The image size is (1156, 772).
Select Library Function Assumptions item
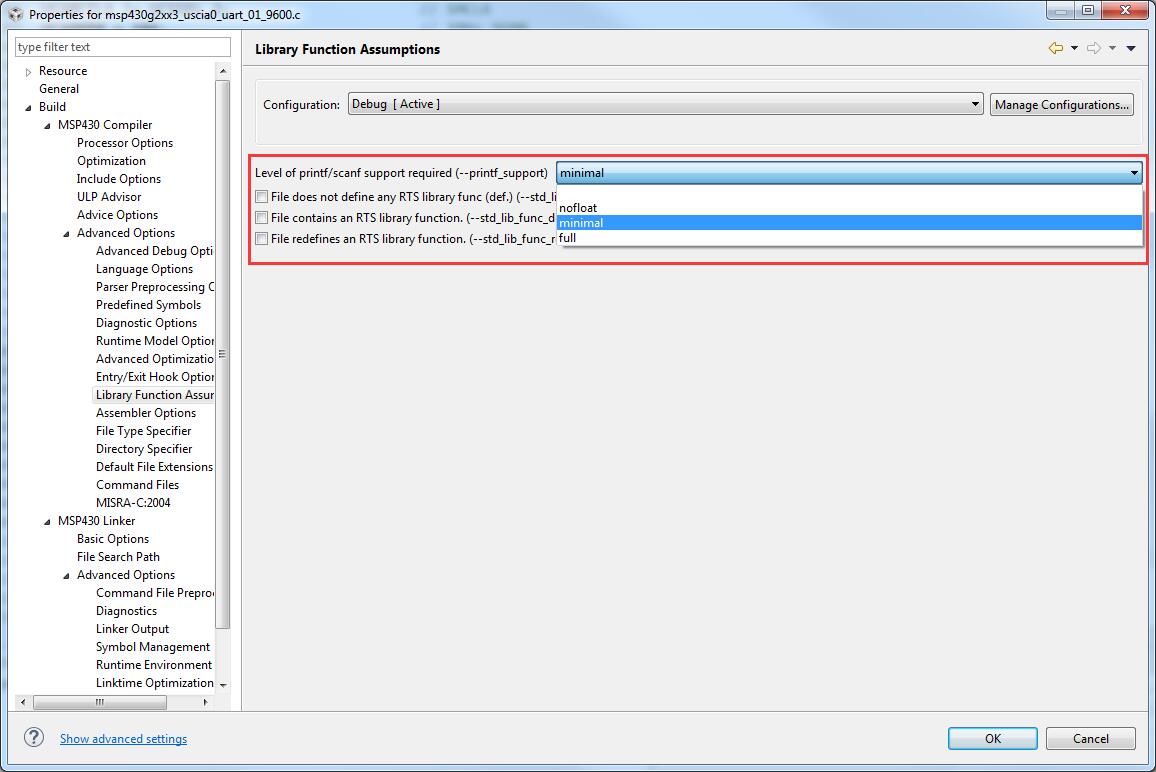coord(155,394)
